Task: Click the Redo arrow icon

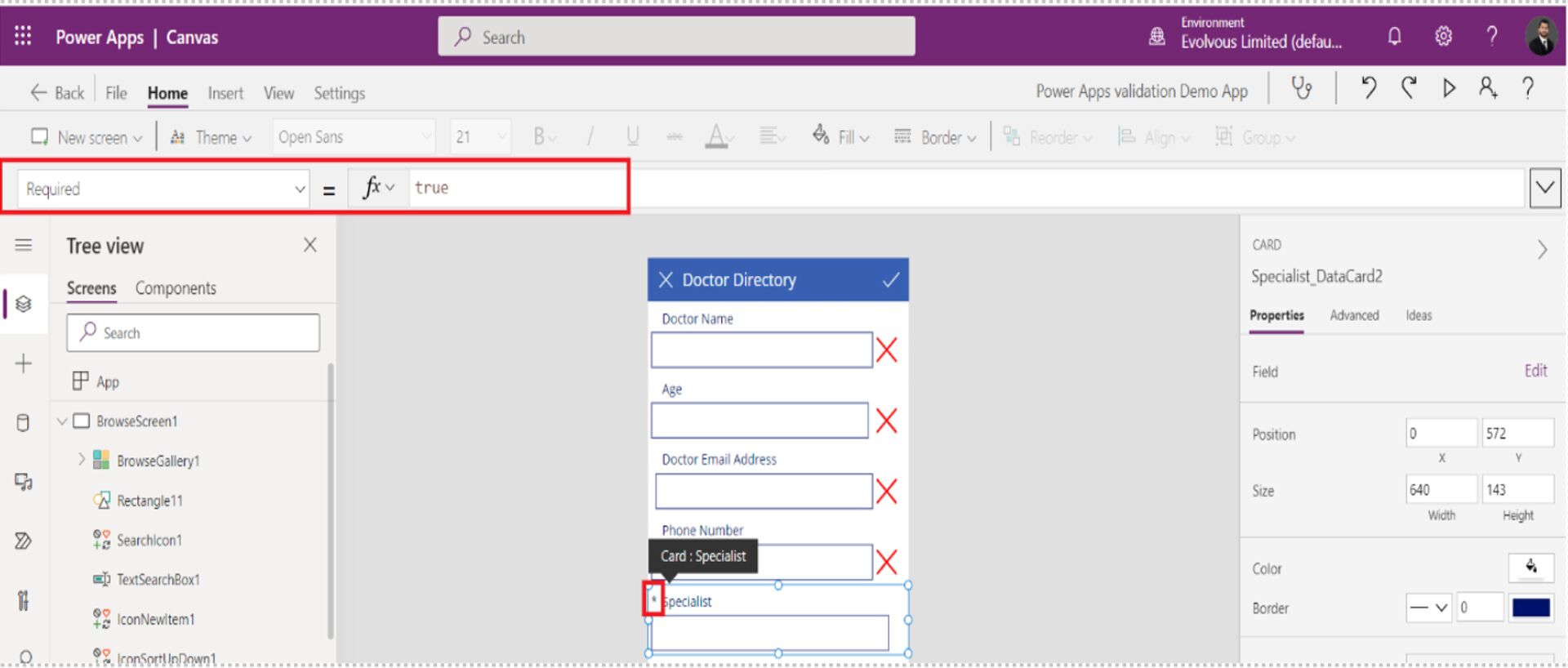Action: (x=1409, y=88)
